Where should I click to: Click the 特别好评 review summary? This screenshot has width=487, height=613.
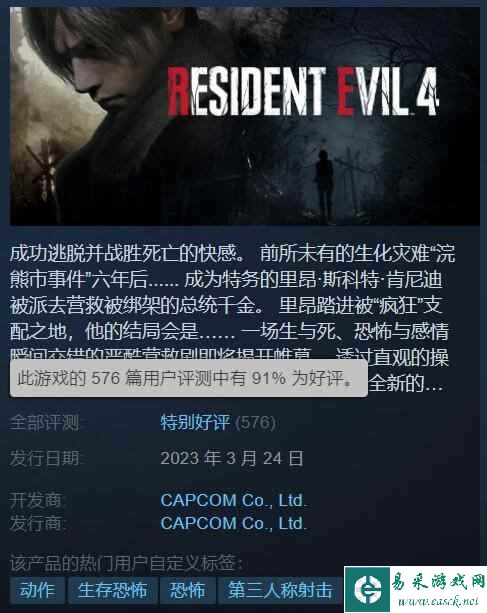point(195,423)
